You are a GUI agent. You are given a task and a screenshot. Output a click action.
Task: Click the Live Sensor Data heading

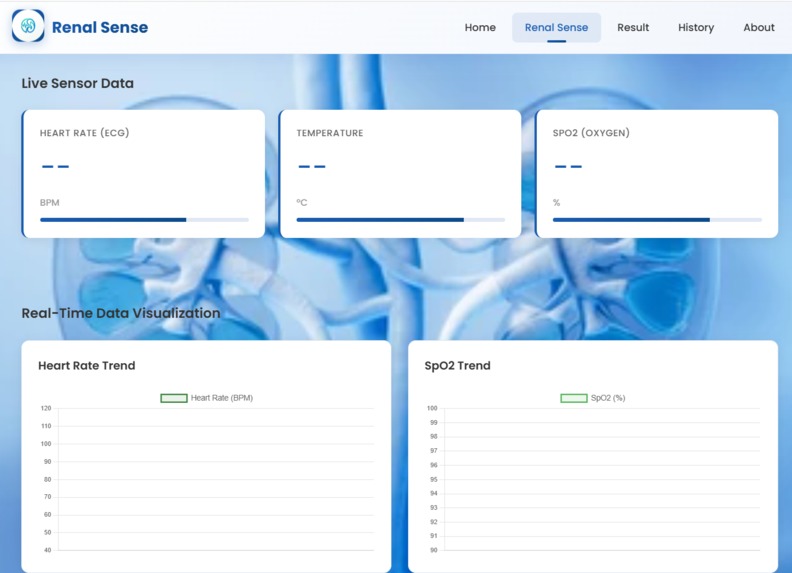(78, 83)
